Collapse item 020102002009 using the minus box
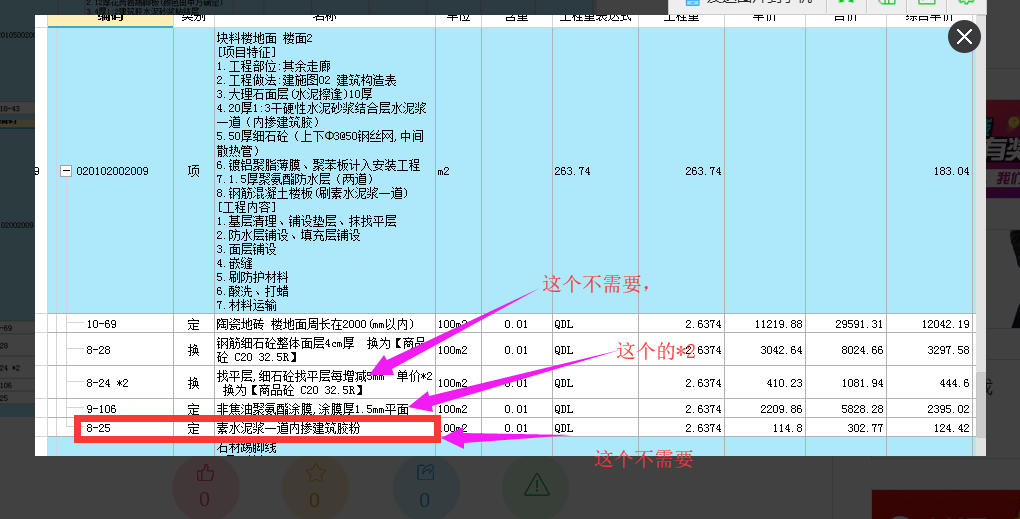 pyautogui.click(x=66, y=171)
